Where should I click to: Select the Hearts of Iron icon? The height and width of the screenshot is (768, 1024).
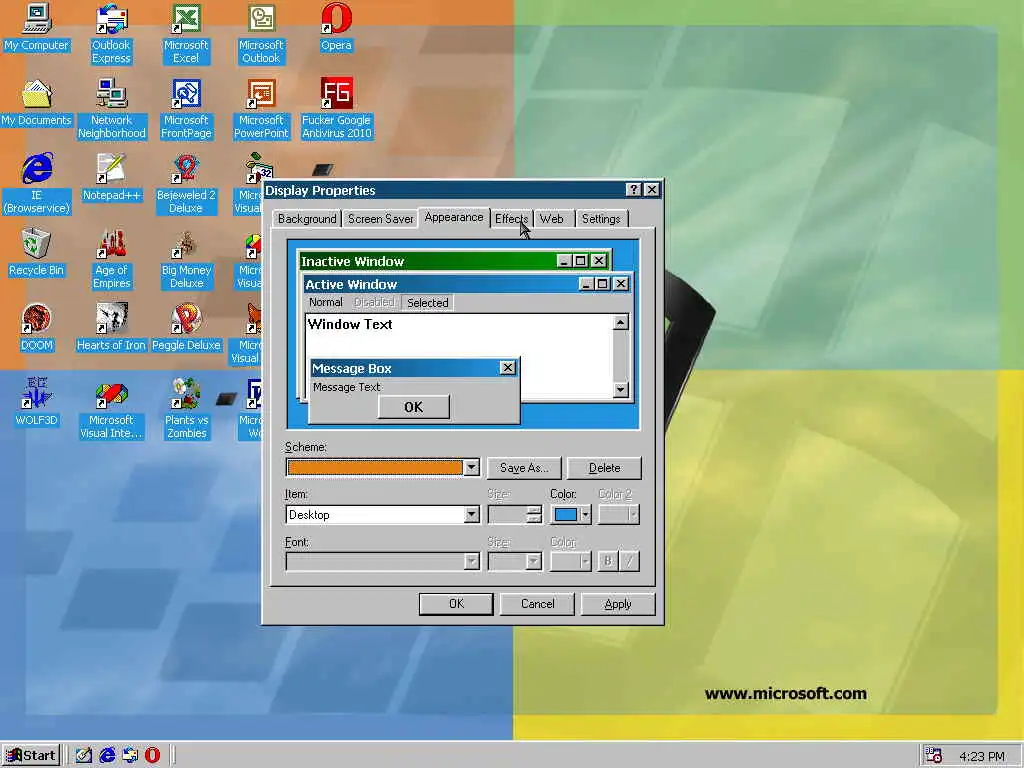coord(112,327)
